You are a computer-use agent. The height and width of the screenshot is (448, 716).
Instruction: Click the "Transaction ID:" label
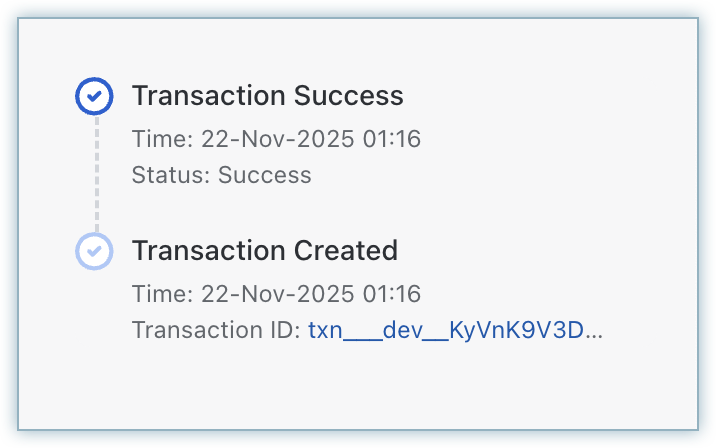click(x=216, y=331)
